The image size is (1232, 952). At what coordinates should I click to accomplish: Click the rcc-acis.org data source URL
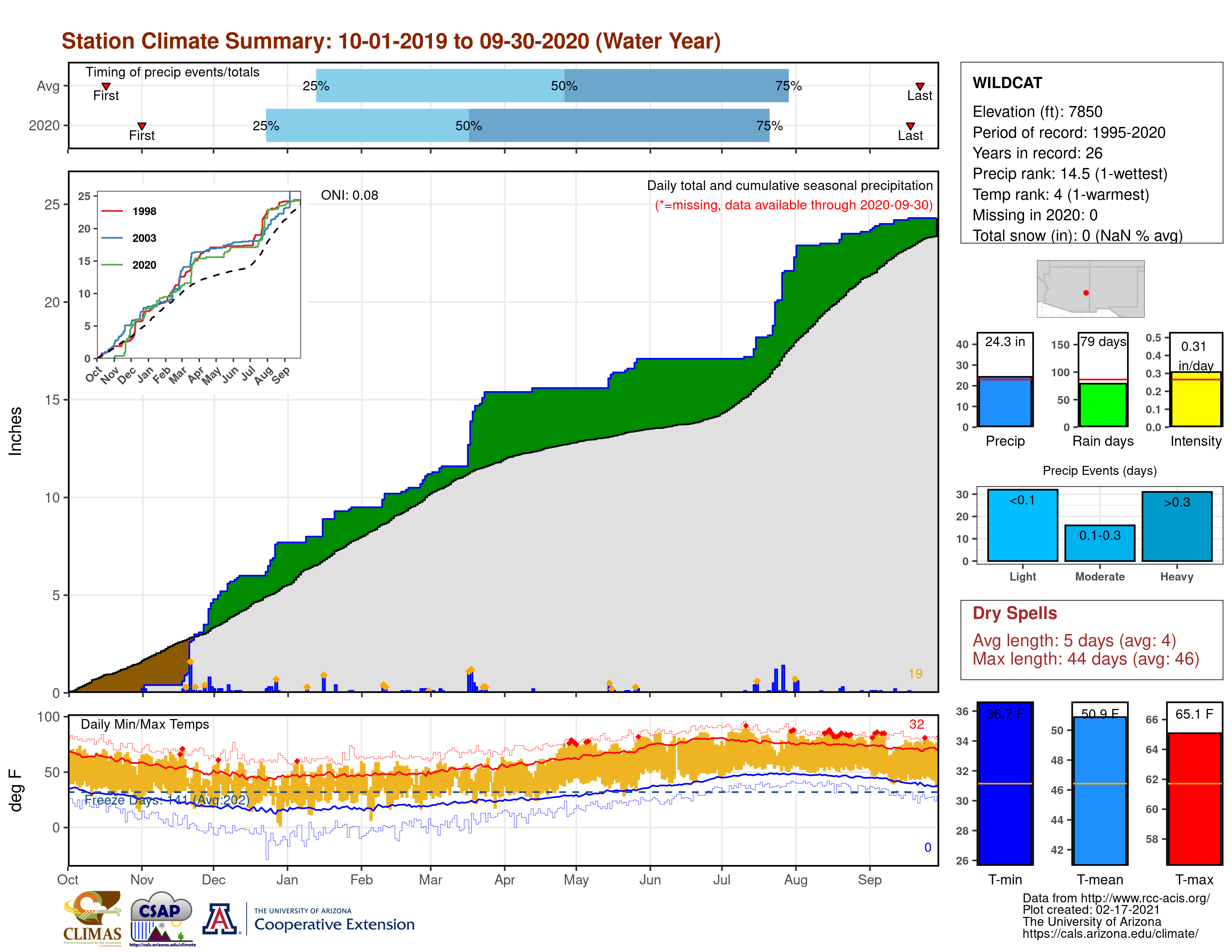(1146, 898)
